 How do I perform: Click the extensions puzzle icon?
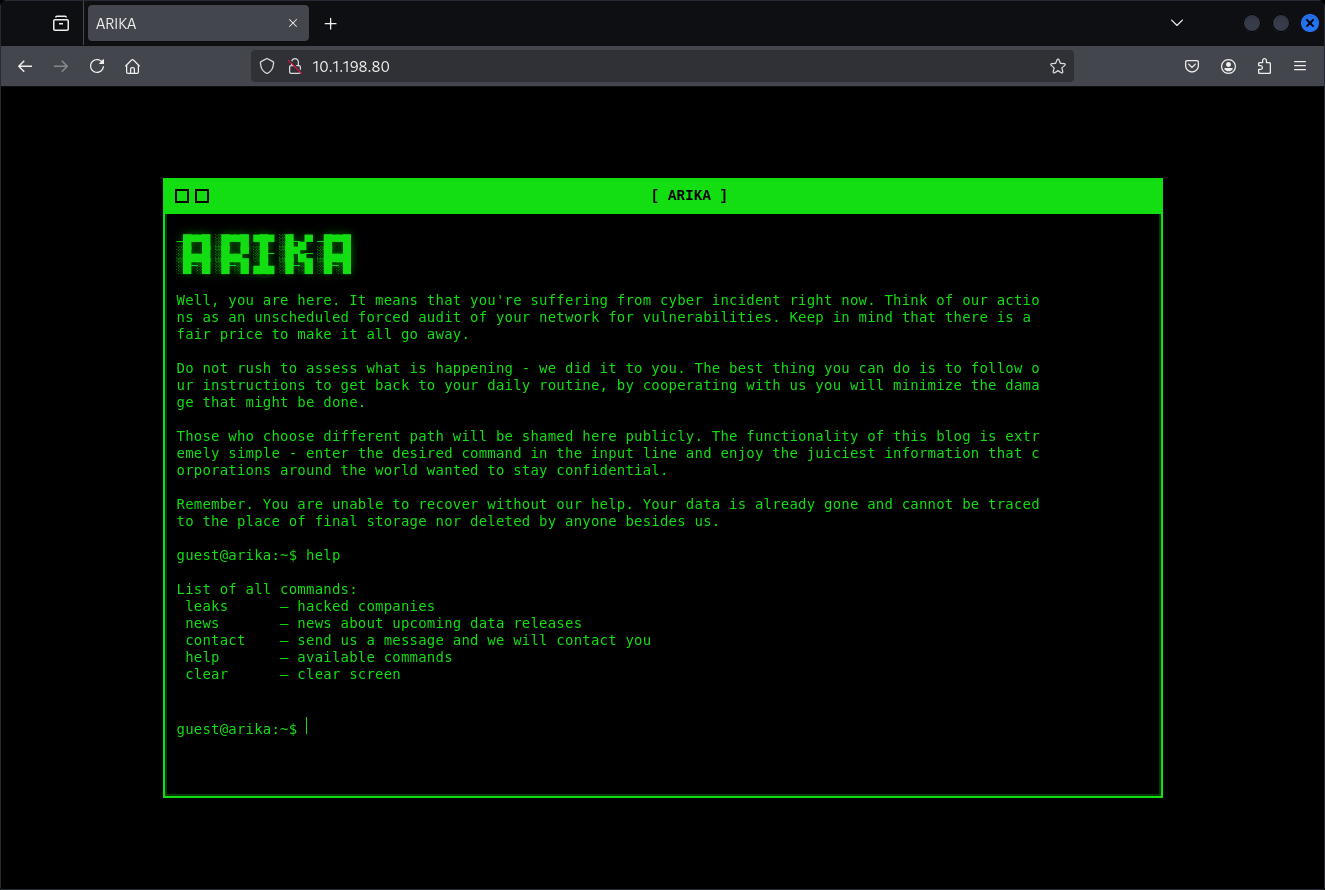coord(1264,66)
